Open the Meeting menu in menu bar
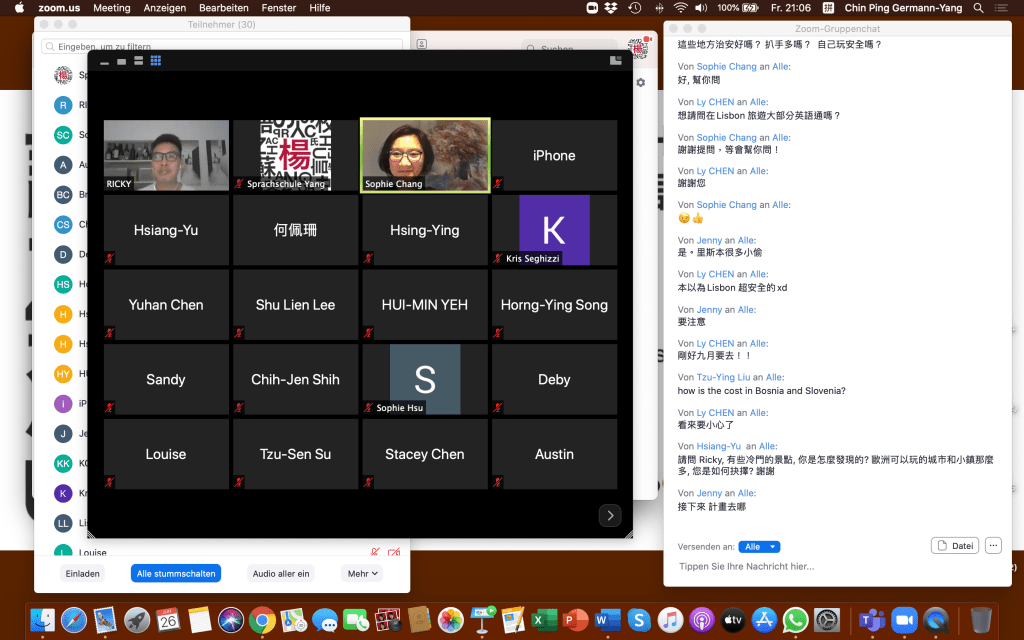This screenshot has height=640, width=1024. coord(111,8)
